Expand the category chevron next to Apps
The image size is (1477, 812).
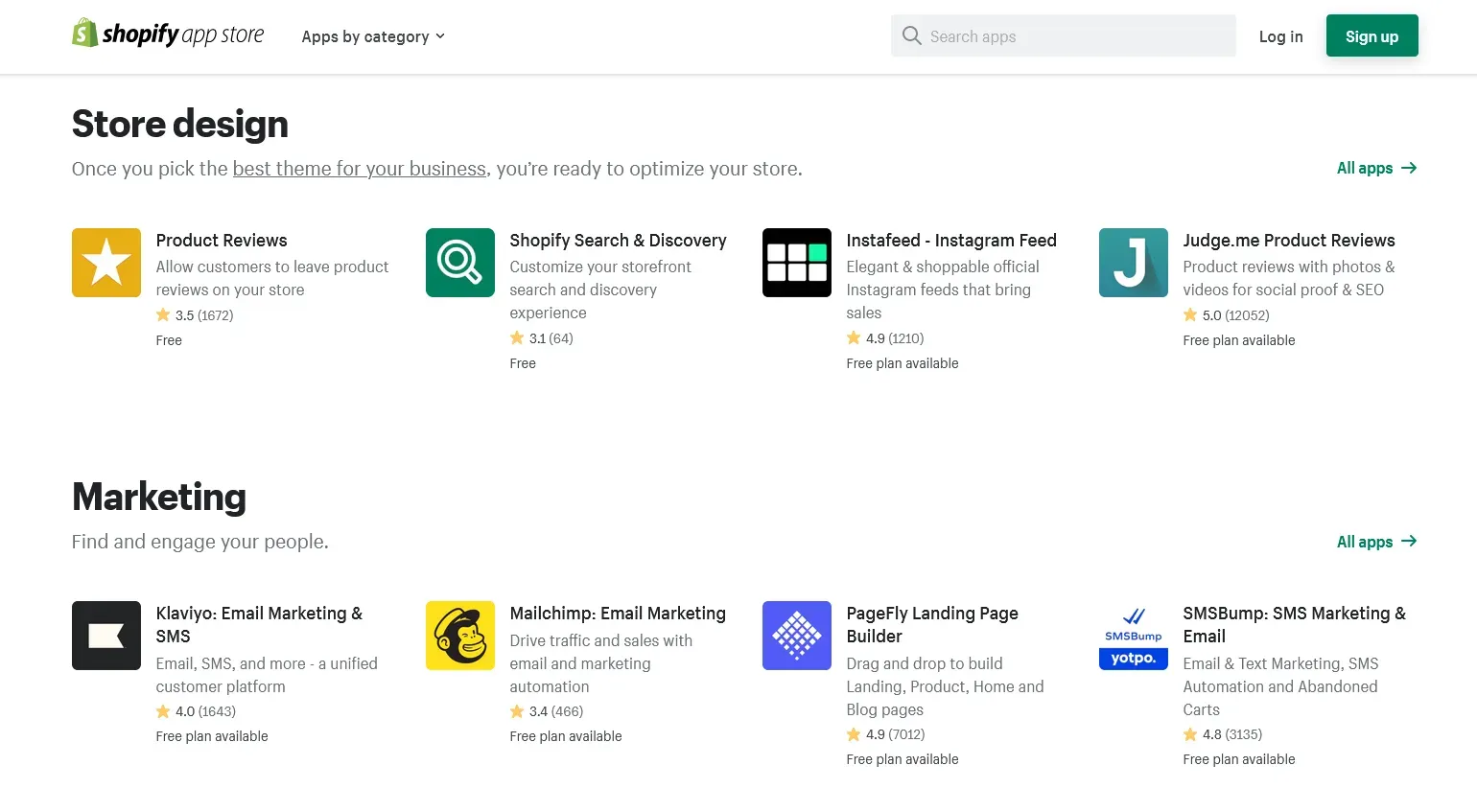[440, 36]
